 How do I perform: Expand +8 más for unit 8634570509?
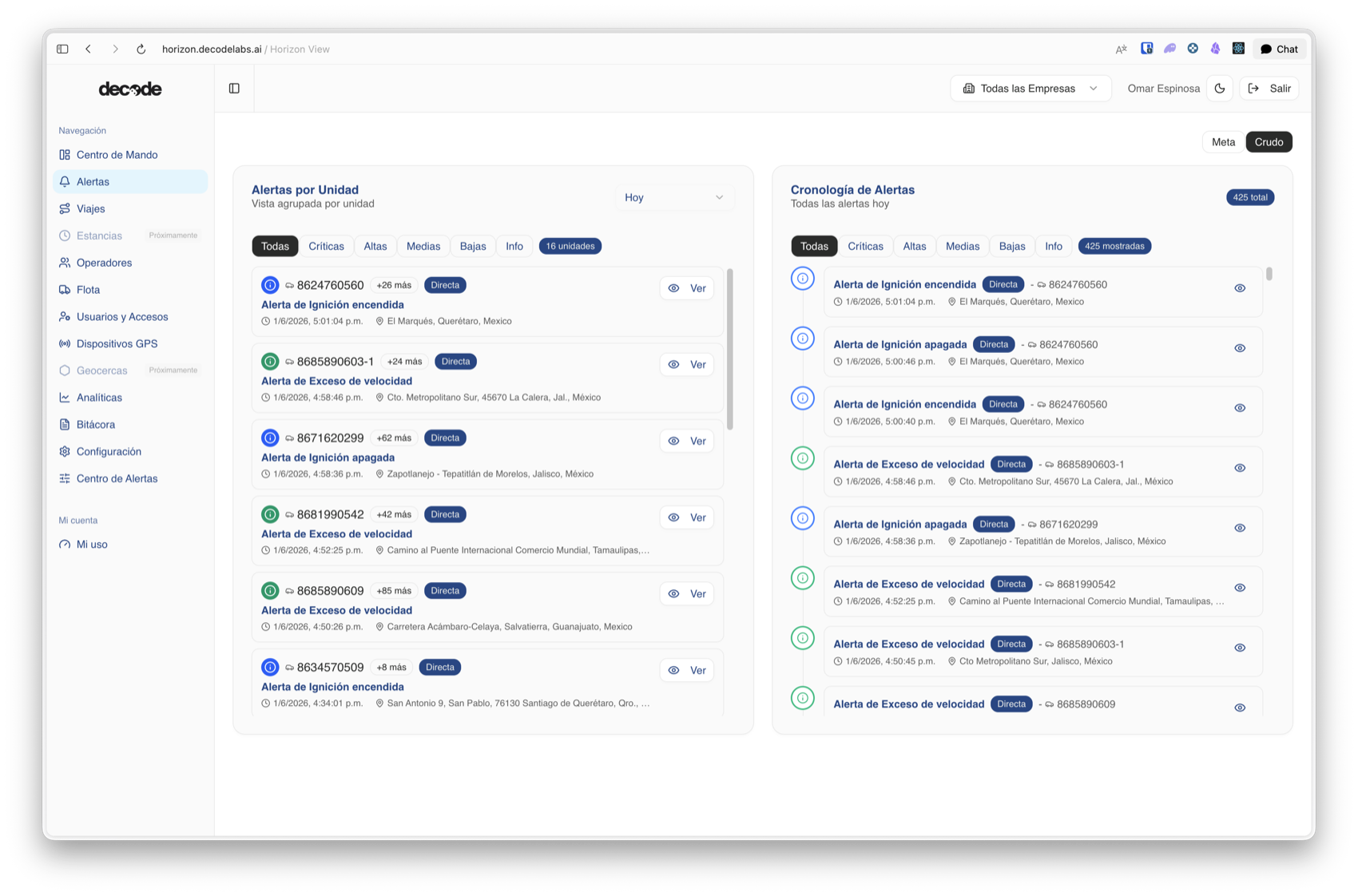391,668
